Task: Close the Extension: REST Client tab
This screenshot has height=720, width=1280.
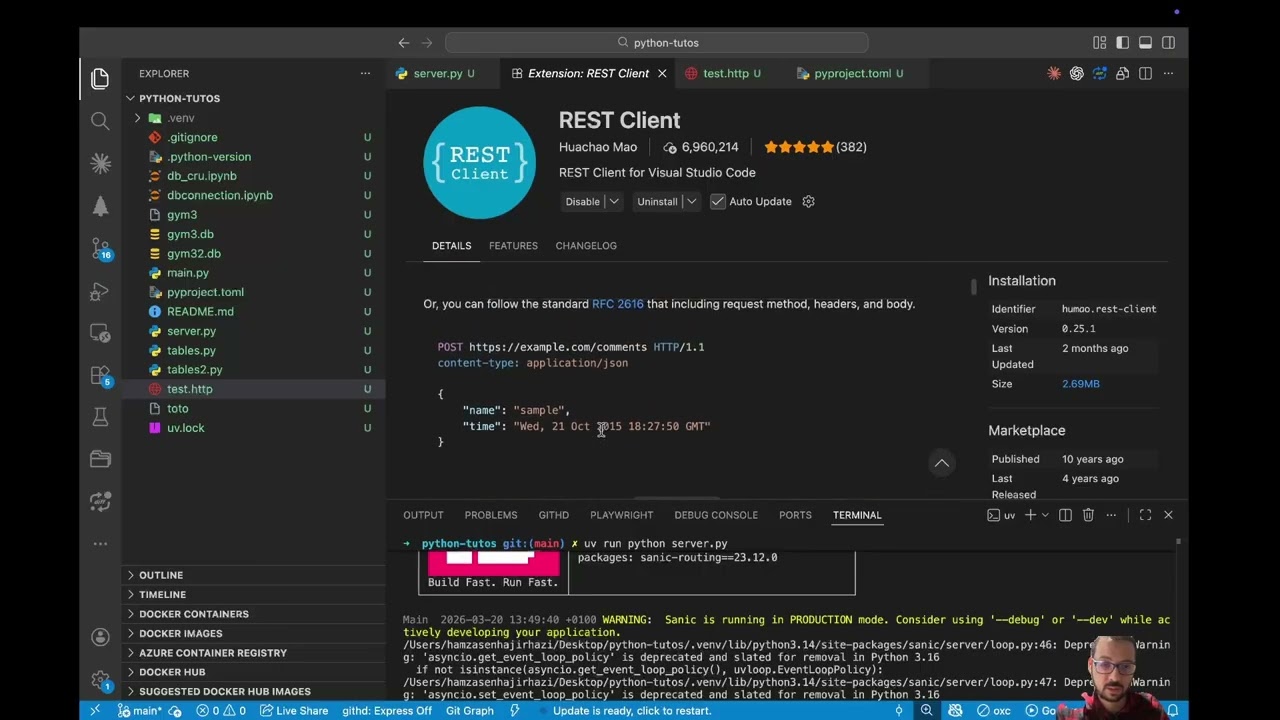Action: pos(661,73)
